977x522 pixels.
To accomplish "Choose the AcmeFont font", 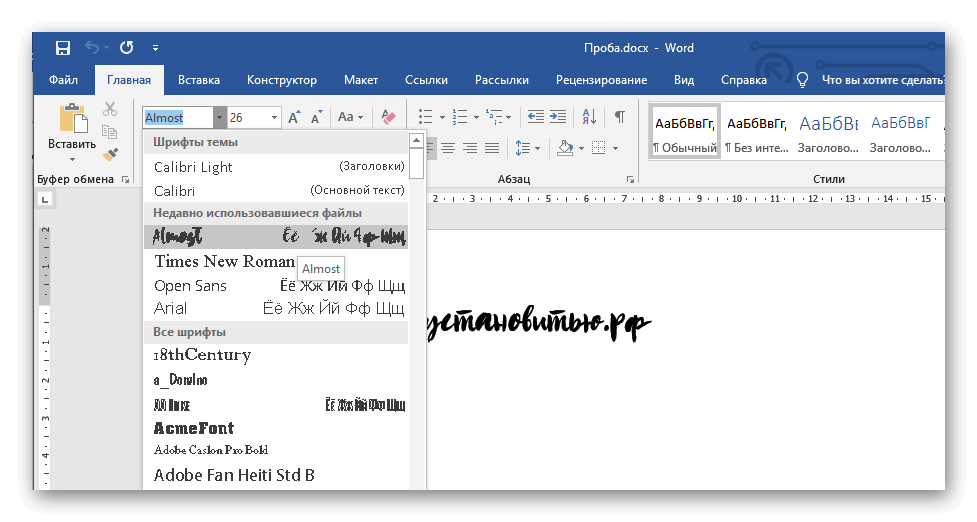I will point(276,428).
